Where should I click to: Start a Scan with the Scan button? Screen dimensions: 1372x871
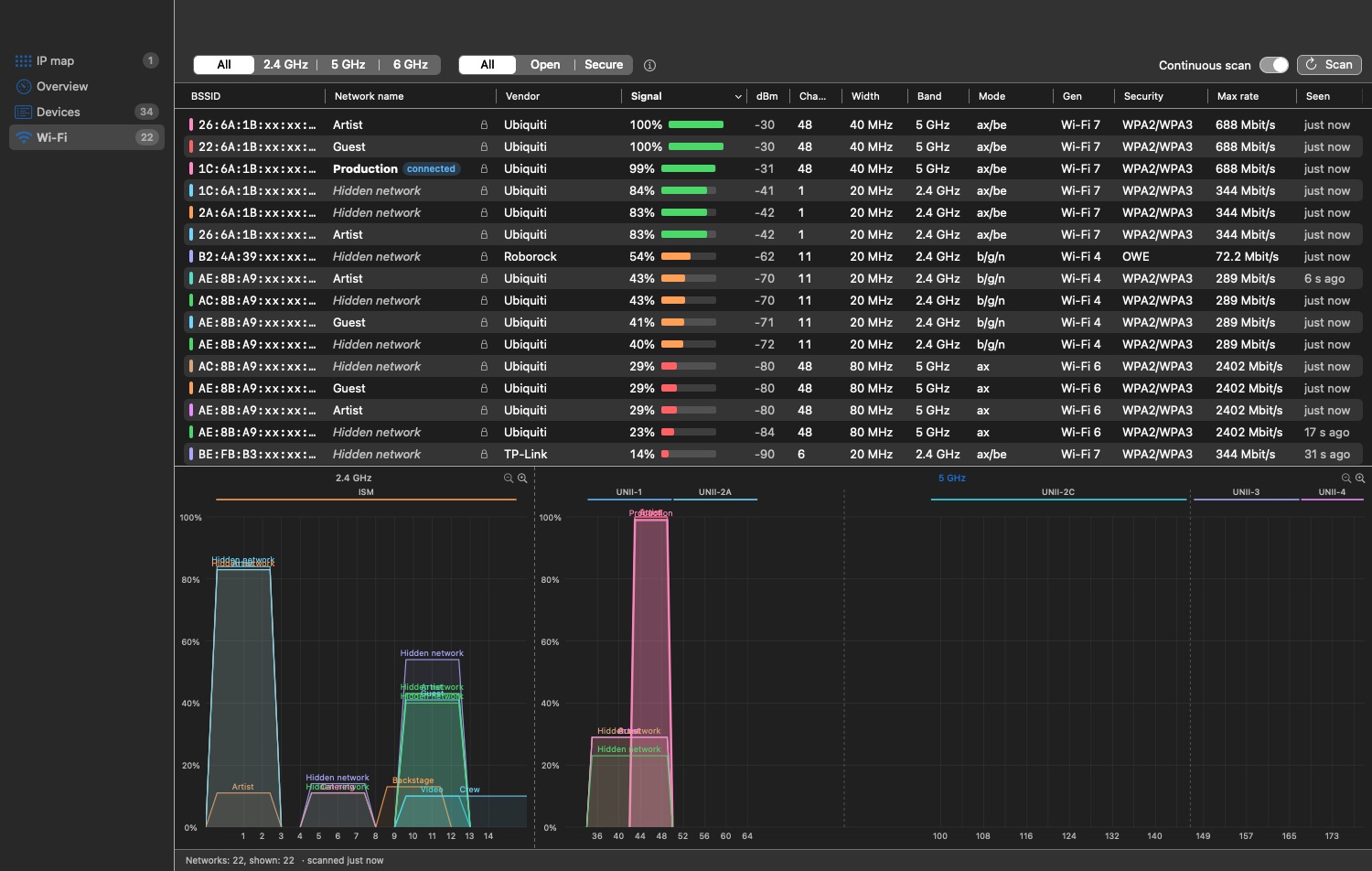tap(1329, 65)
